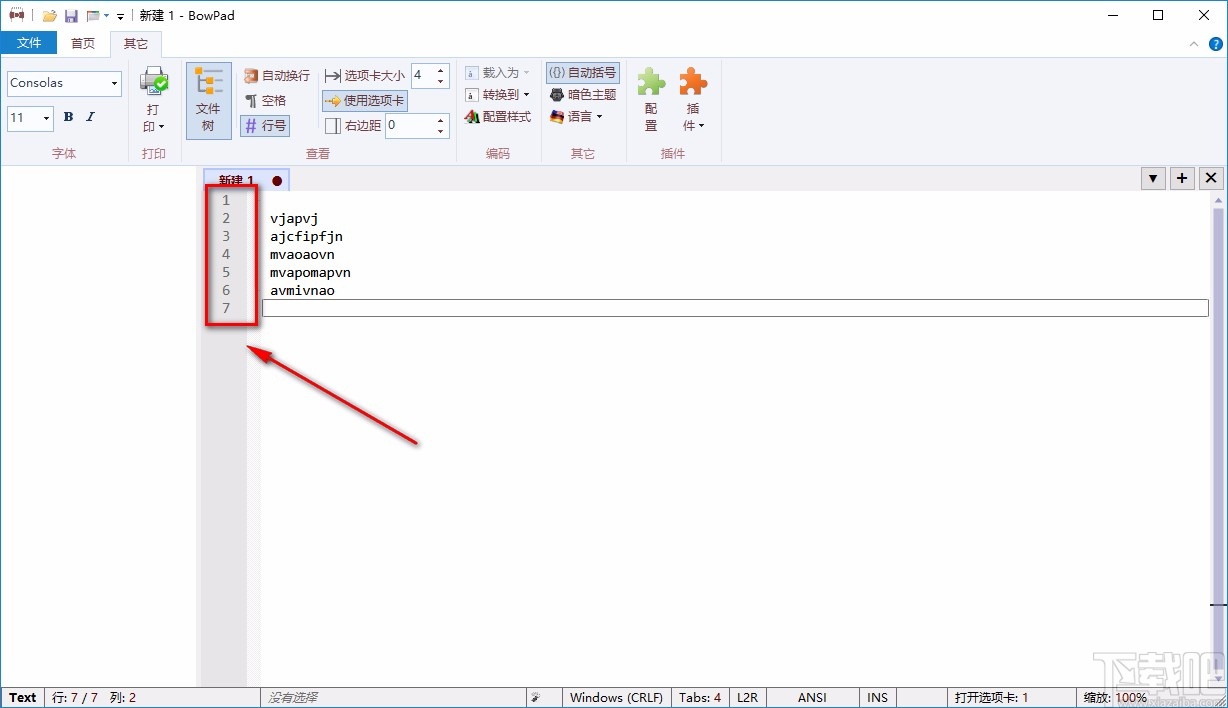
Task: Toggle 空格 whitespace display
Action: pos(266,100)
